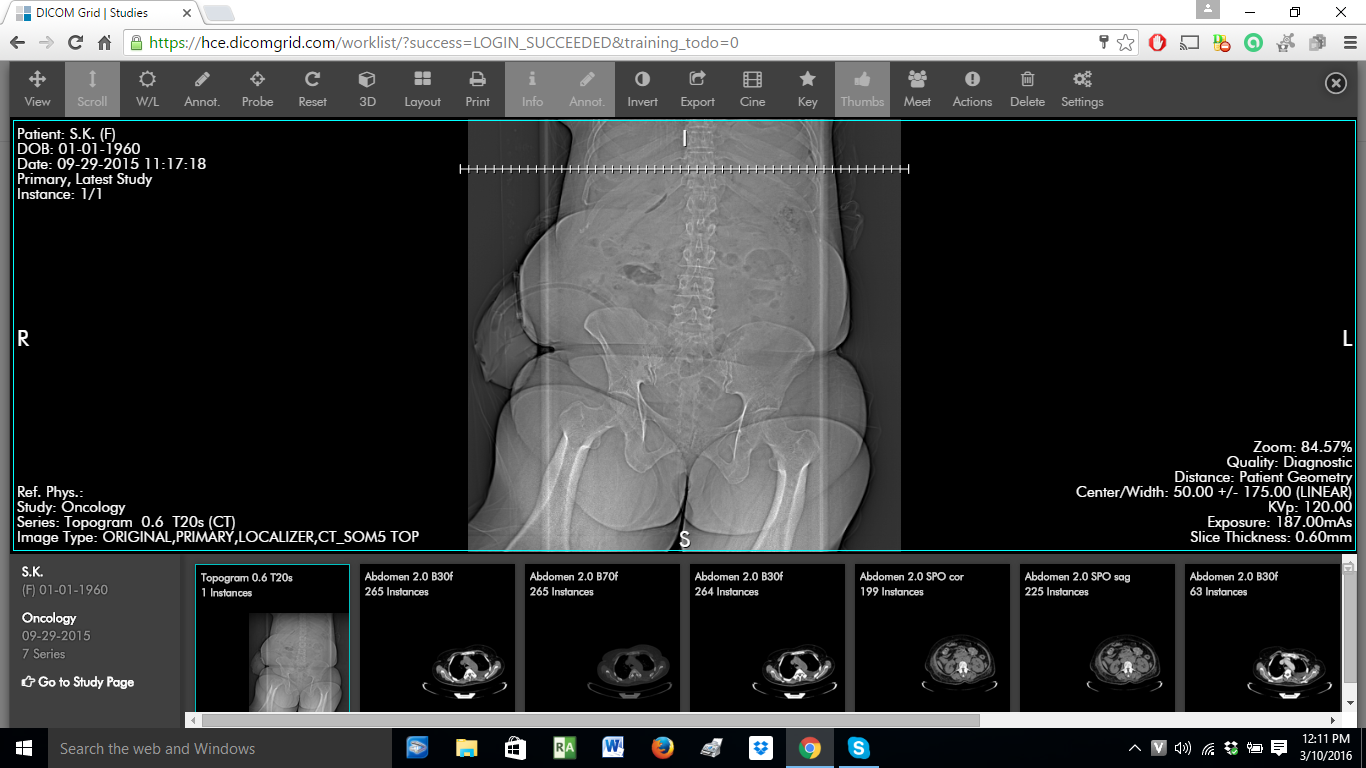
Task: Click Series: Topogram 0.6 T20s (CT) text
Action: [x=126, y=522]
